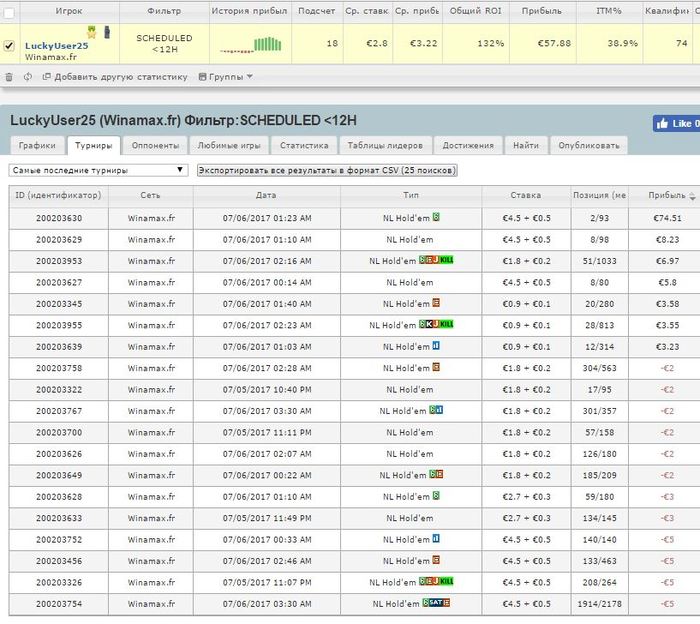
Task: Click the Facebook Like thumbs-up button
Action: click(x=662, y=124)
